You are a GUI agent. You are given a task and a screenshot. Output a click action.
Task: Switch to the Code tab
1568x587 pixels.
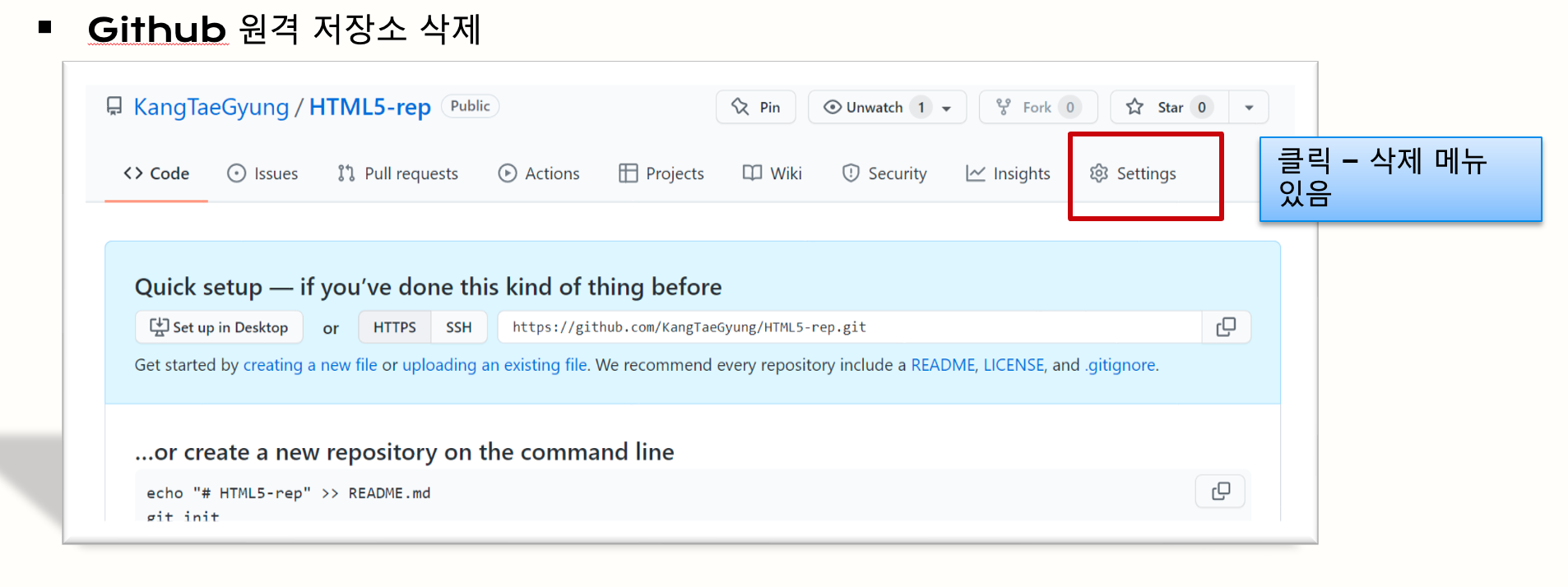(156, 173)
